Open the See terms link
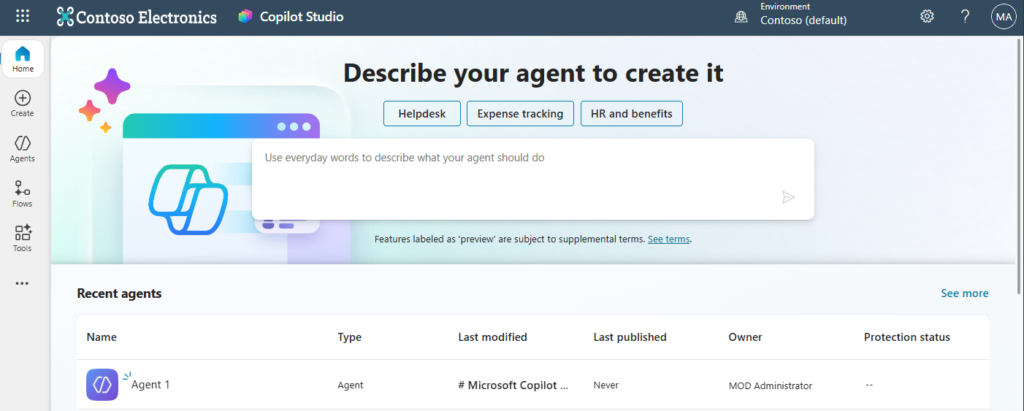The image size is (1024, 411). pyautogui.click(x=668, y=240)
